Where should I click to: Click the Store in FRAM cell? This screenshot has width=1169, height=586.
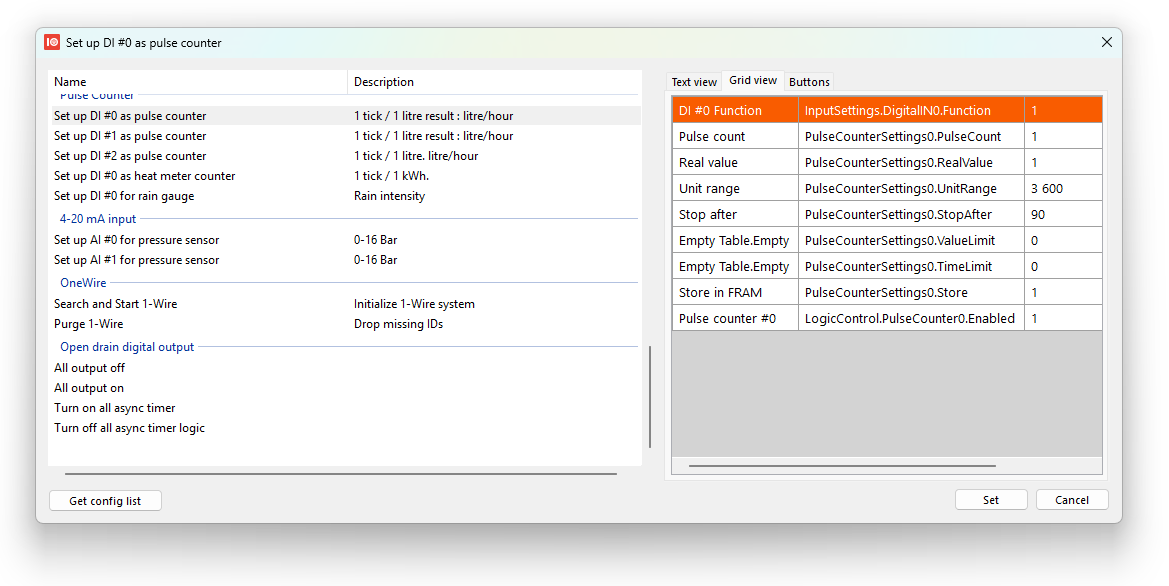pos(735,293)
